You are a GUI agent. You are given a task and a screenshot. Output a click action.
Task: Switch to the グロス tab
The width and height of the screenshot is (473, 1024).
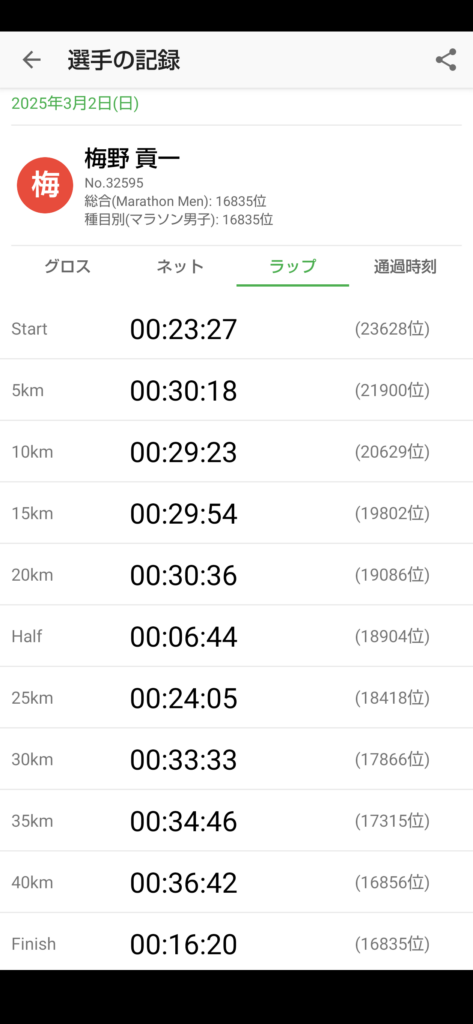coord(67,266)
